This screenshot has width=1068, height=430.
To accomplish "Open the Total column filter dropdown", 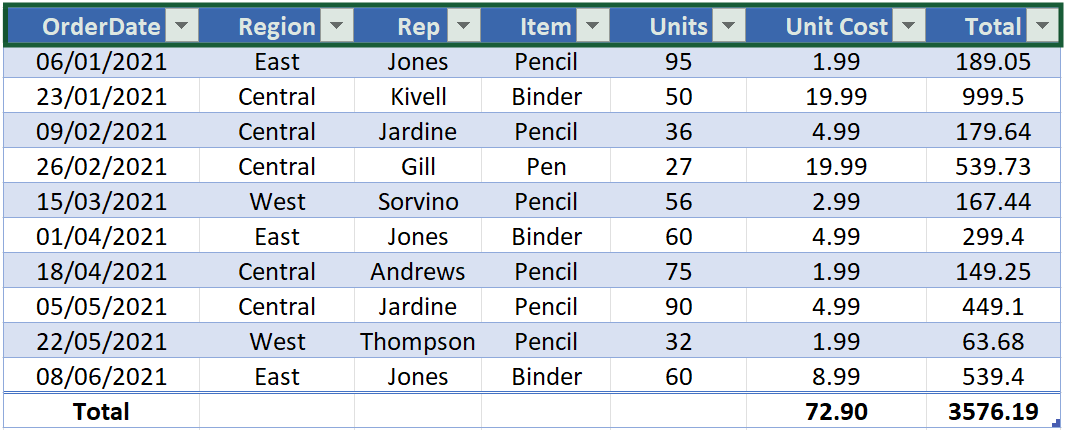I will (1042, 27).
